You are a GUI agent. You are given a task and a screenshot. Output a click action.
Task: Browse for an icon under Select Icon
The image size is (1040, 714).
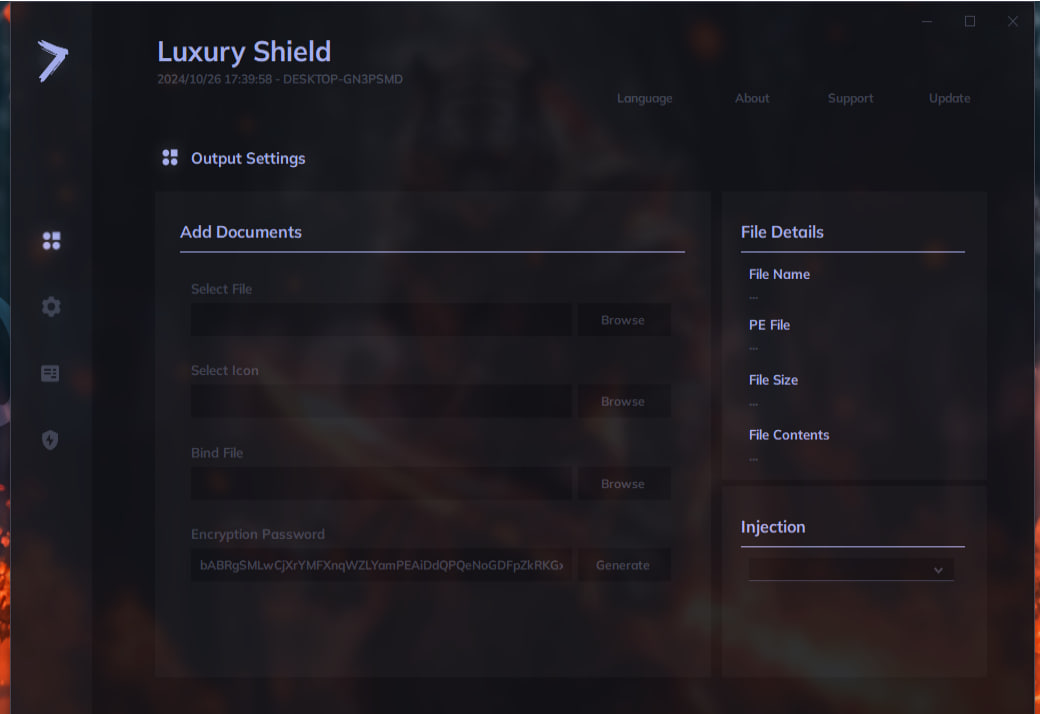click(623, 402)
